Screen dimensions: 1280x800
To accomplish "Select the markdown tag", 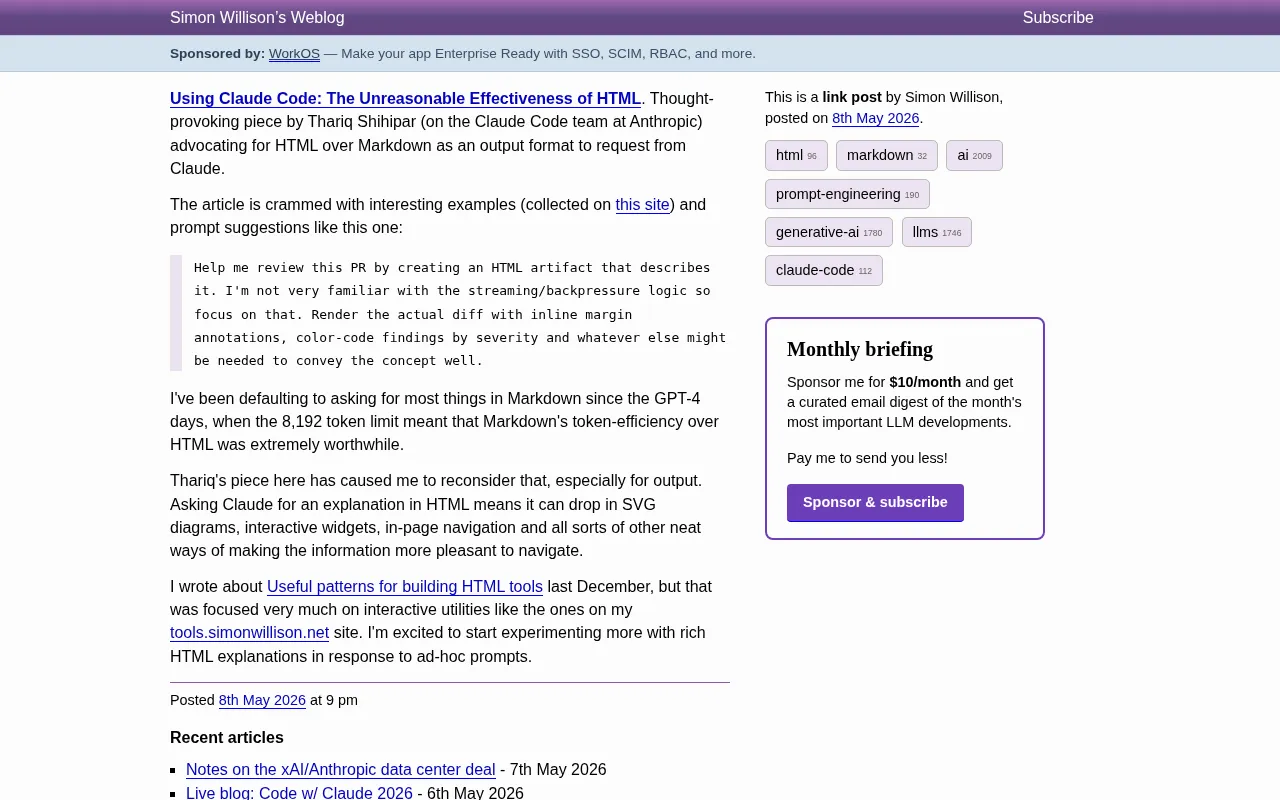I will (887, 155).
